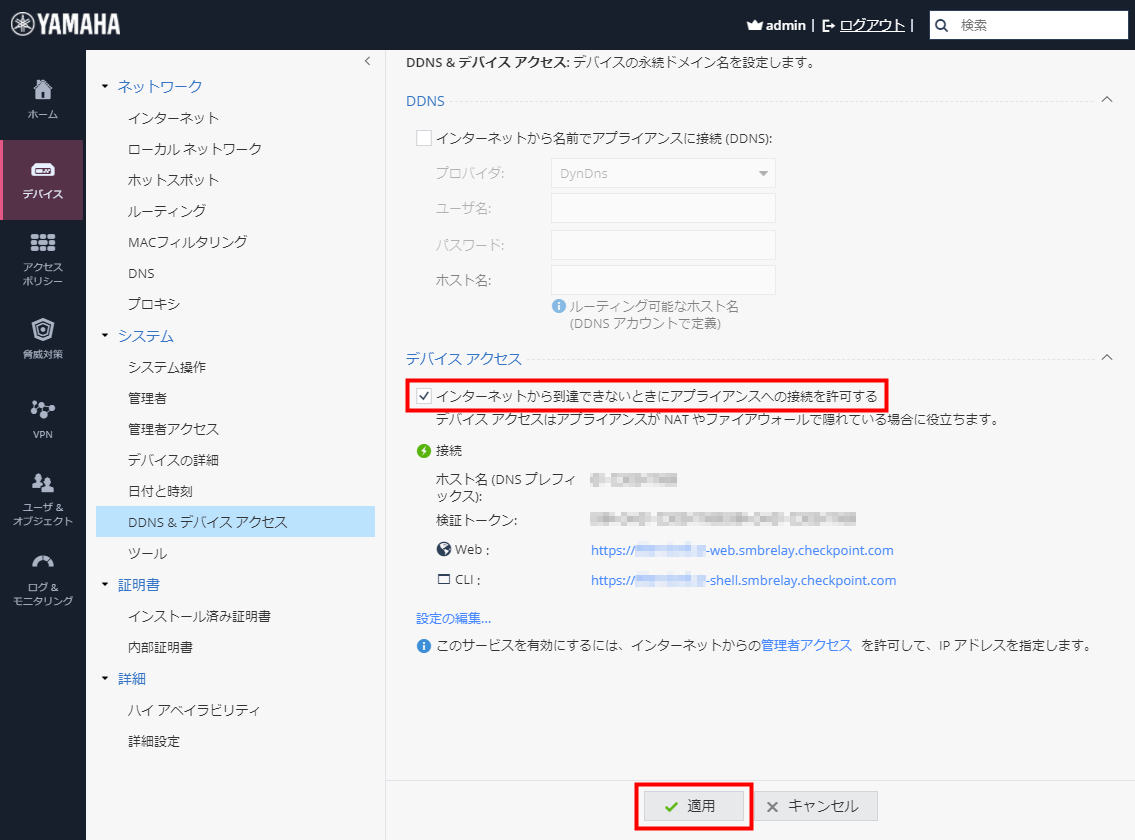The width and height of the screenshot is (1135, 840).
Task: Open the DynDns provider dropdown
Action: tap(663, 173)
